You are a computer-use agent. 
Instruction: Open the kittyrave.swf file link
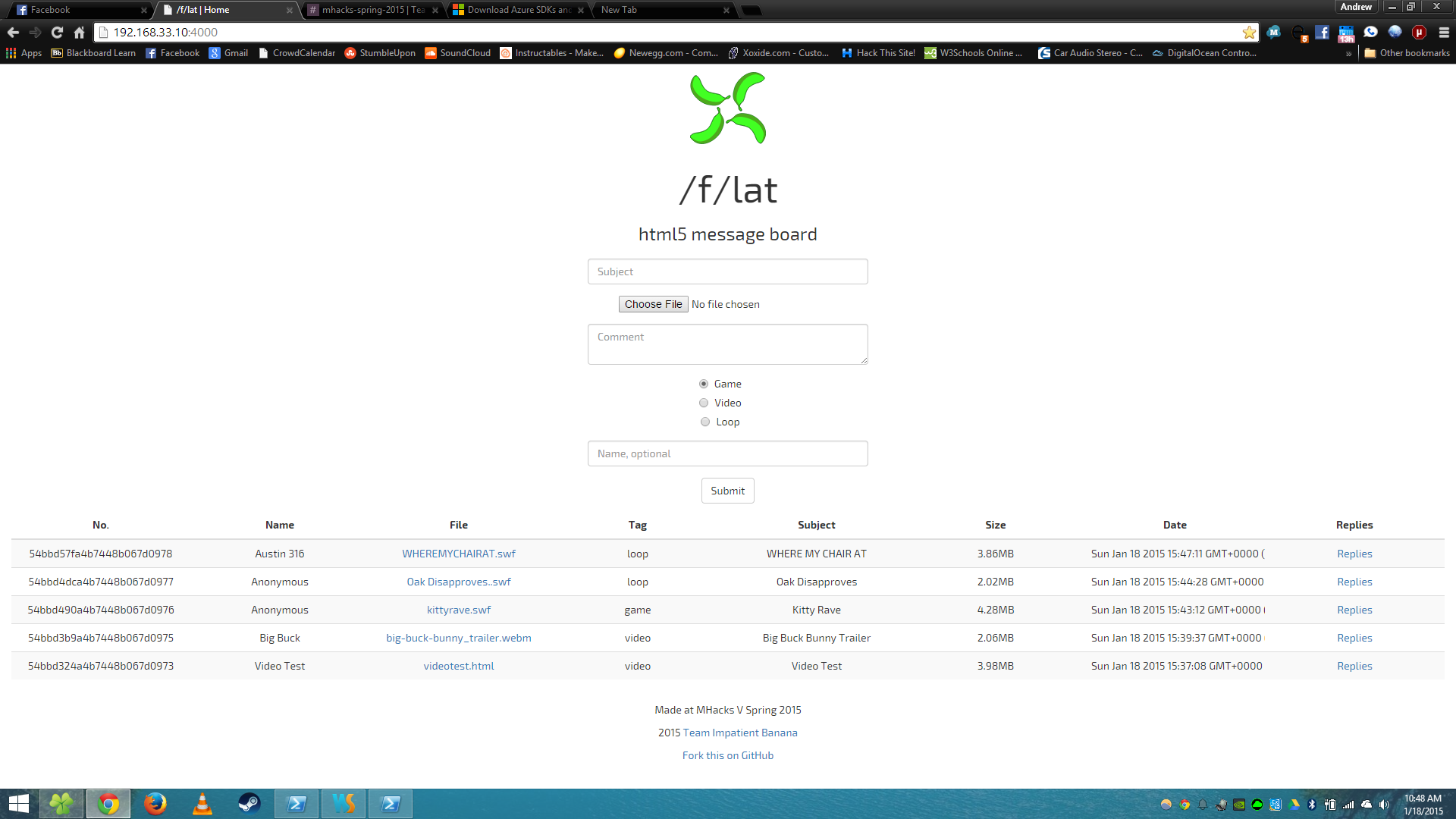(x=458, y=610)
